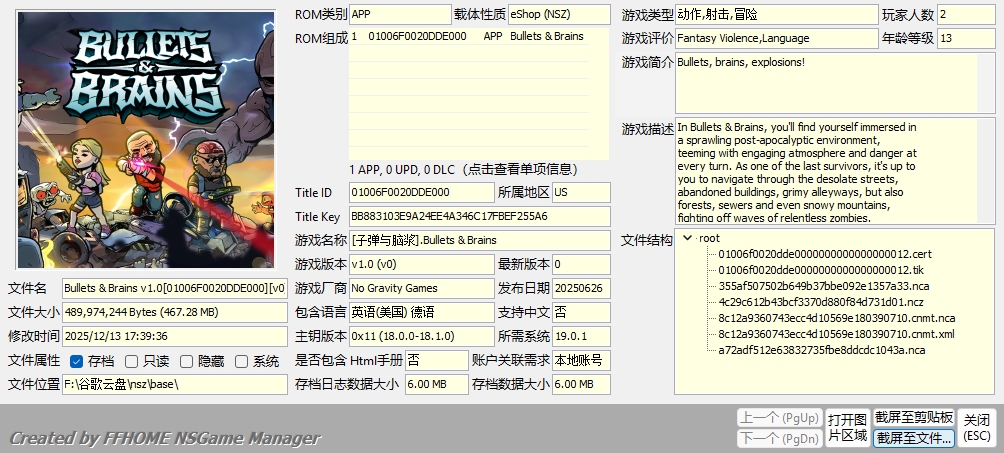
Task: Click the ROM composition row for Bullets & Brains
Action: (477, 36)
